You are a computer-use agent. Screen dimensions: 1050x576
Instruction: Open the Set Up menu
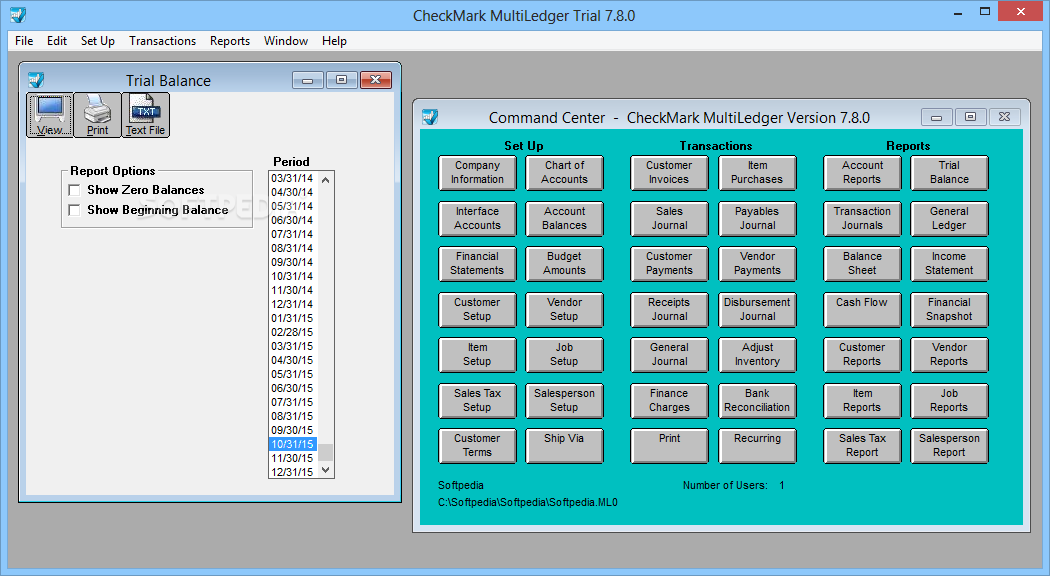pyautogui.click(x=98, y=41)
